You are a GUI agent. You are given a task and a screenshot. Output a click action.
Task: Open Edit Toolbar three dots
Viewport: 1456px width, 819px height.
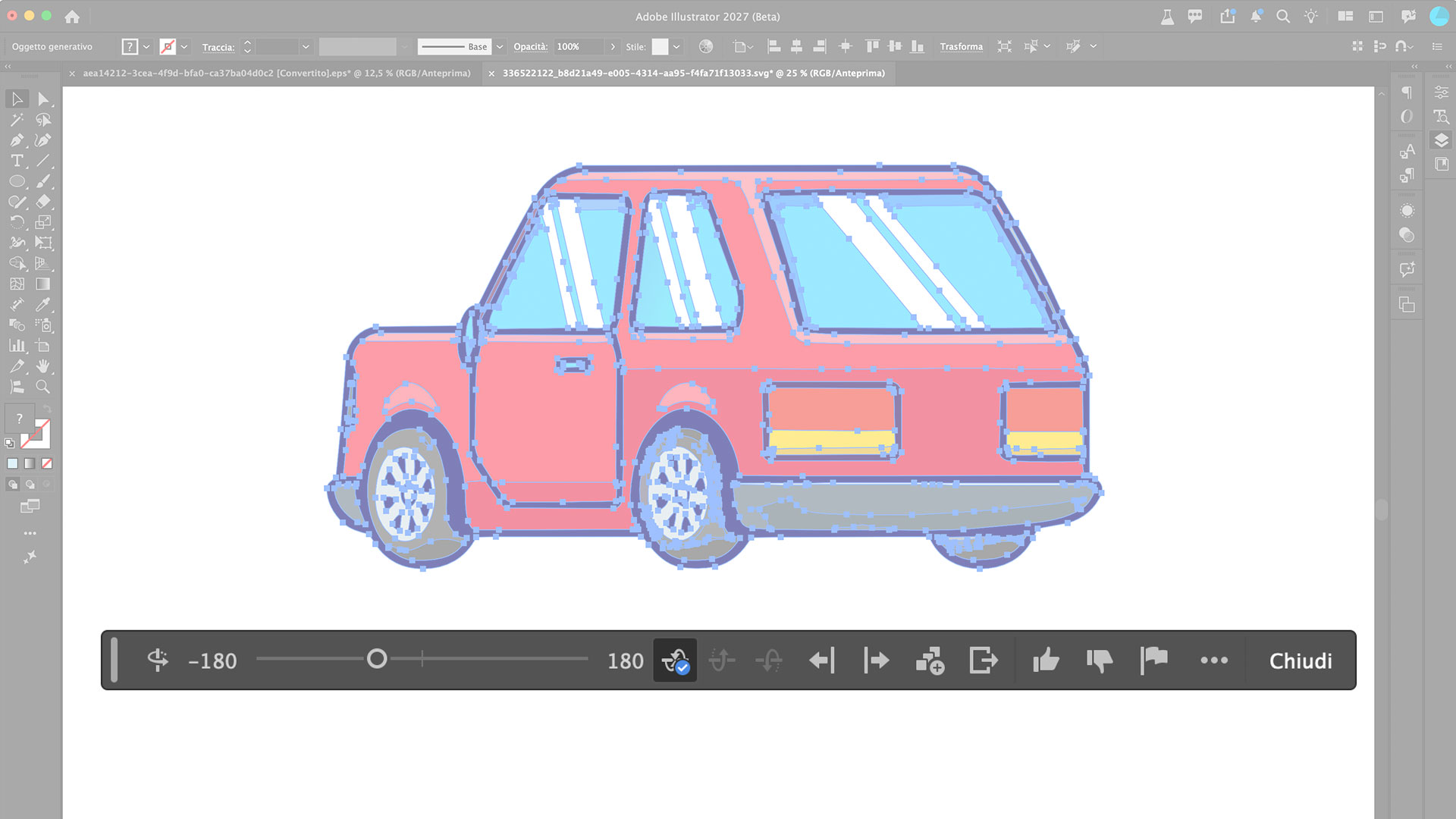click(x=30, y=533)
